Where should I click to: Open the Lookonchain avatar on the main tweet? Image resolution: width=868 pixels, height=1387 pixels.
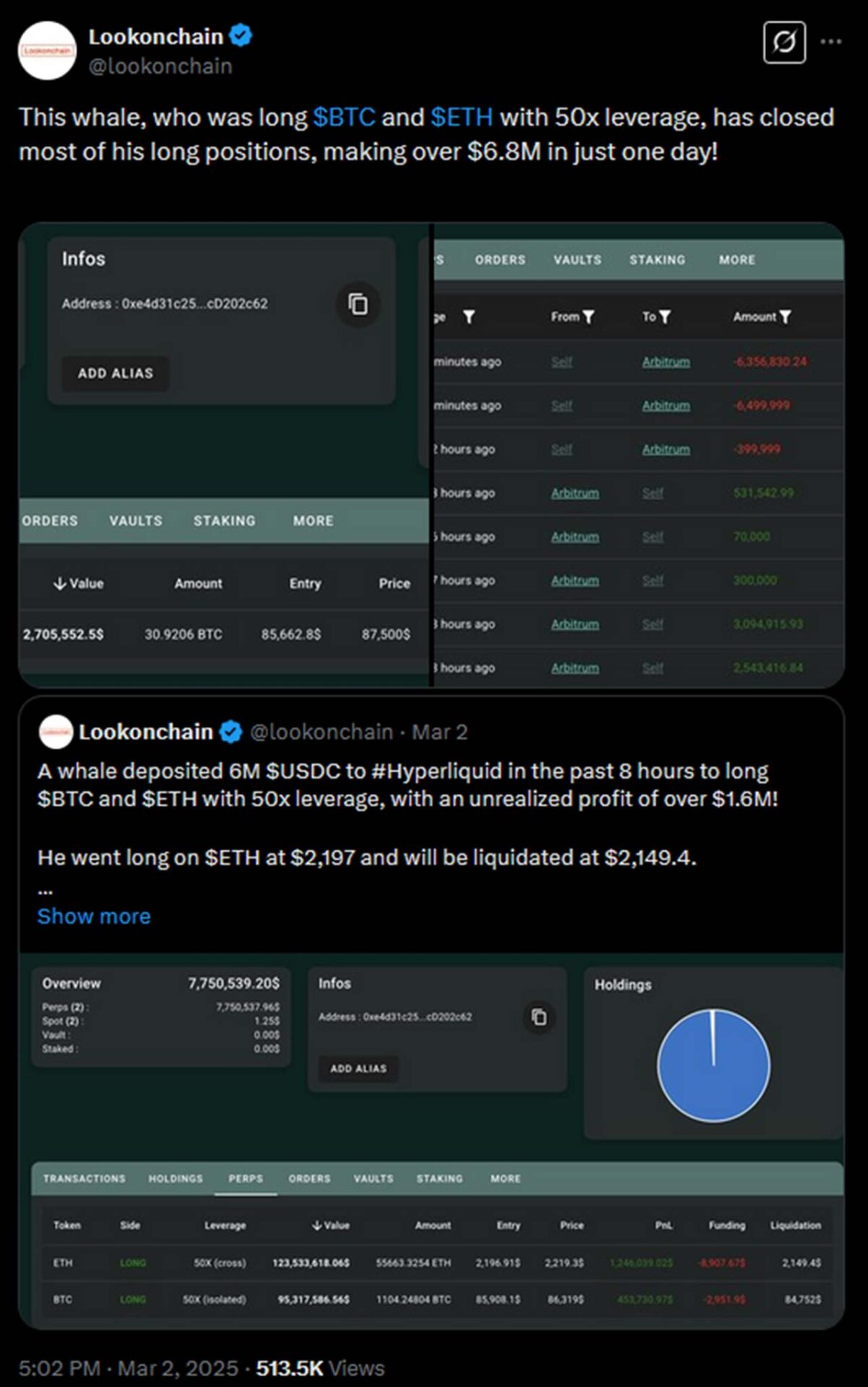tap(47, 51)
